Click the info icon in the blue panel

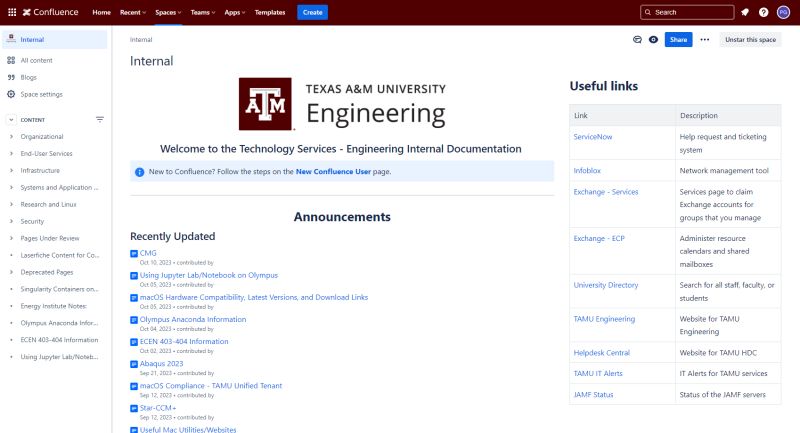point(139,172)
